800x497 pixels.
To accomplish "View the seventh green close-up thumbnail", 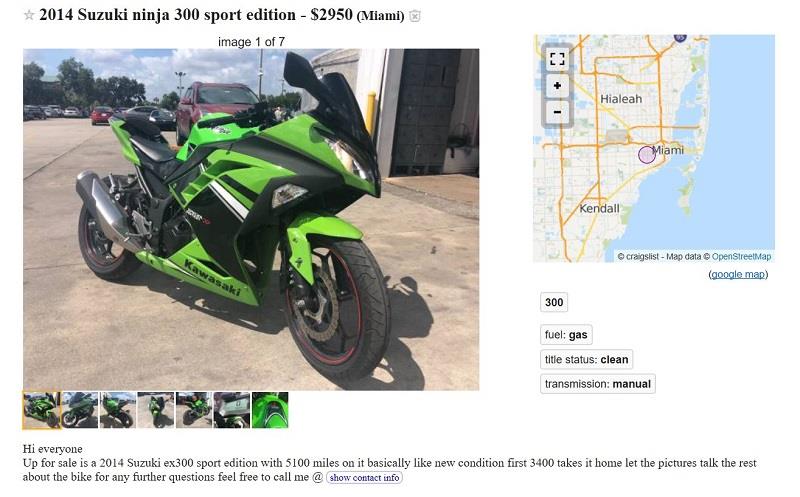I will click(270, 410).
